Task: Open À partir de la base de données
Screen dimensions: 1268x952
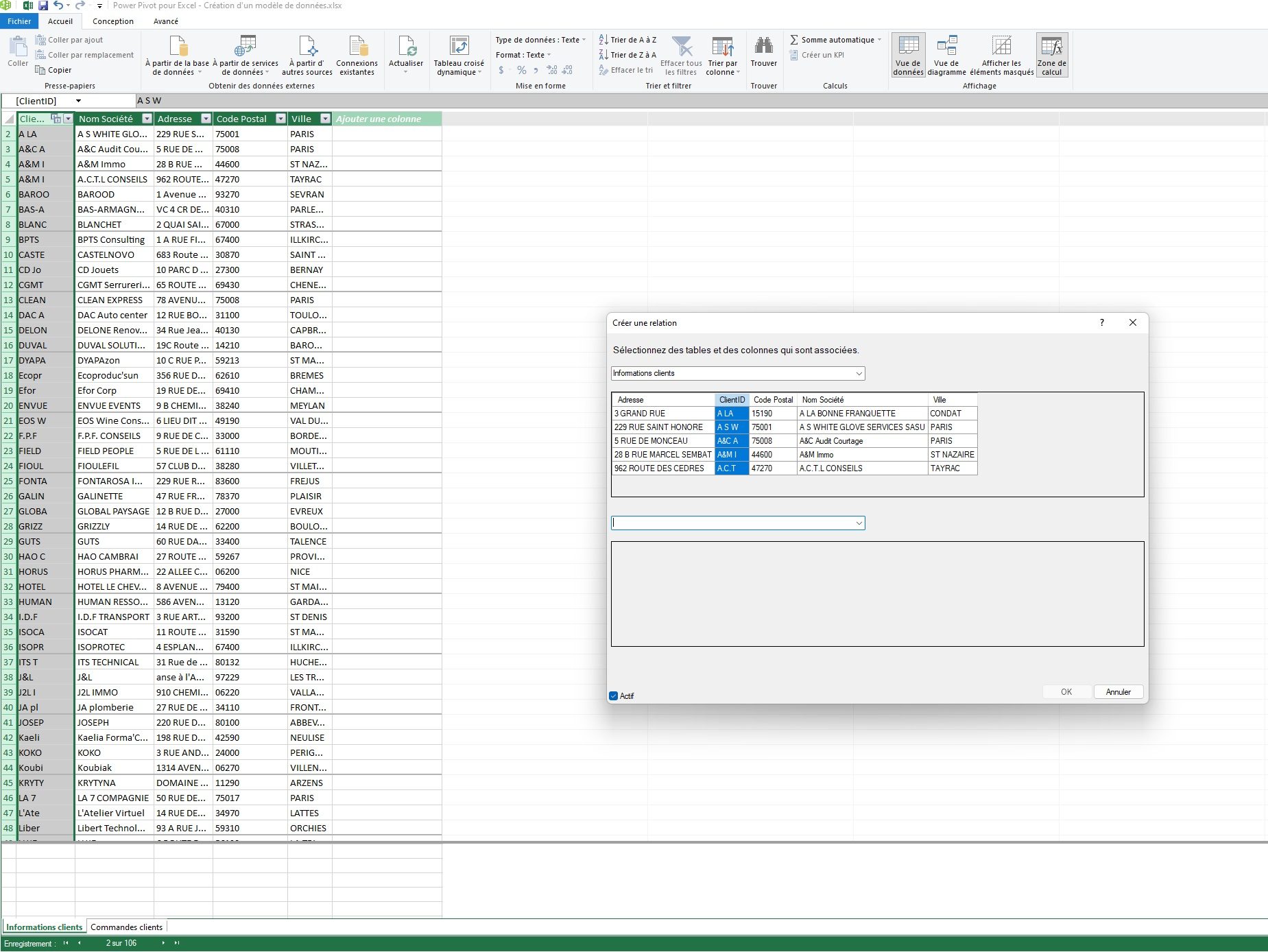Action: click(177, 56)
